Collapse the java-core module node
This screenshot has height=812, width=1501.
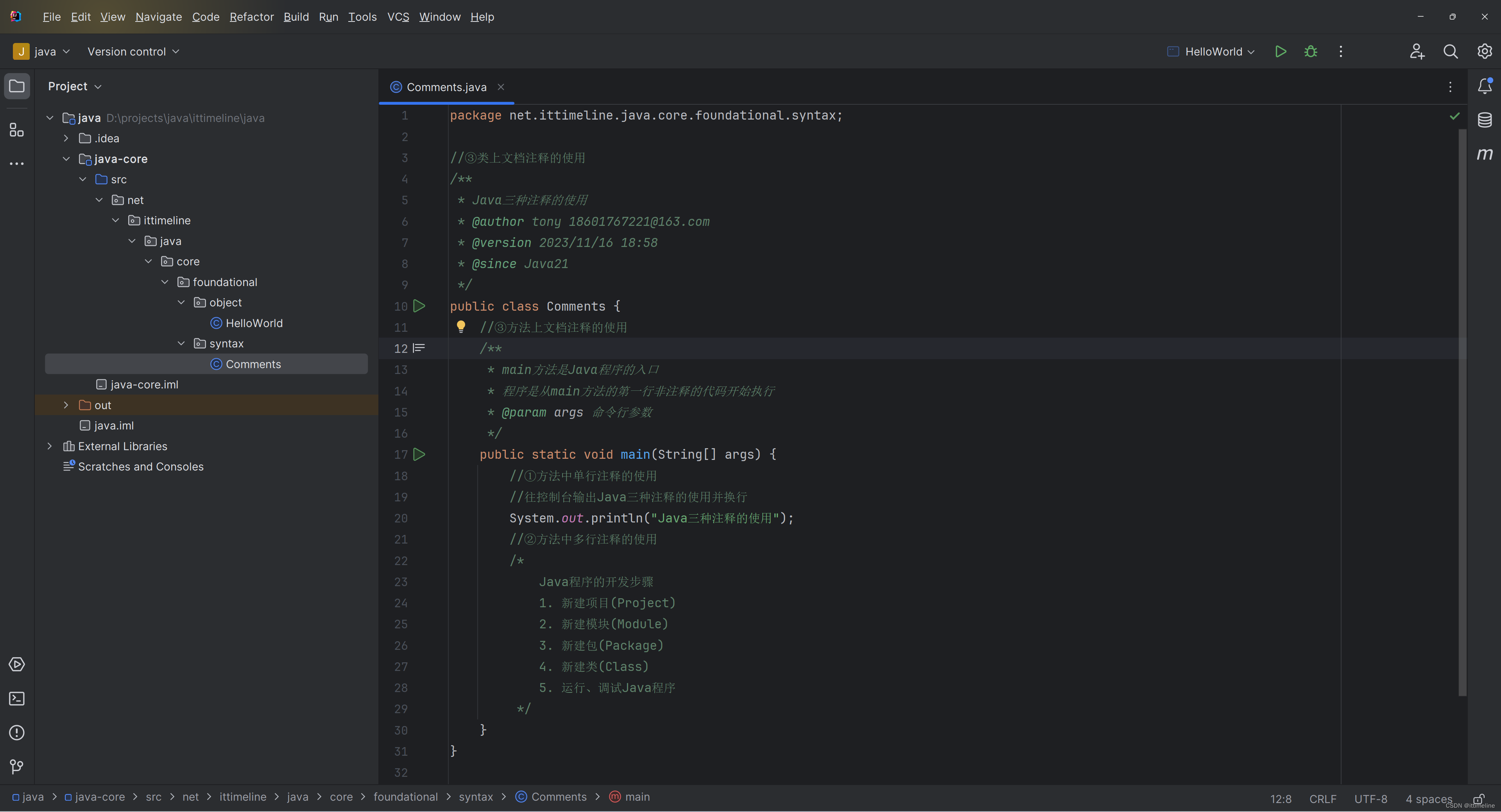(66, 158)
